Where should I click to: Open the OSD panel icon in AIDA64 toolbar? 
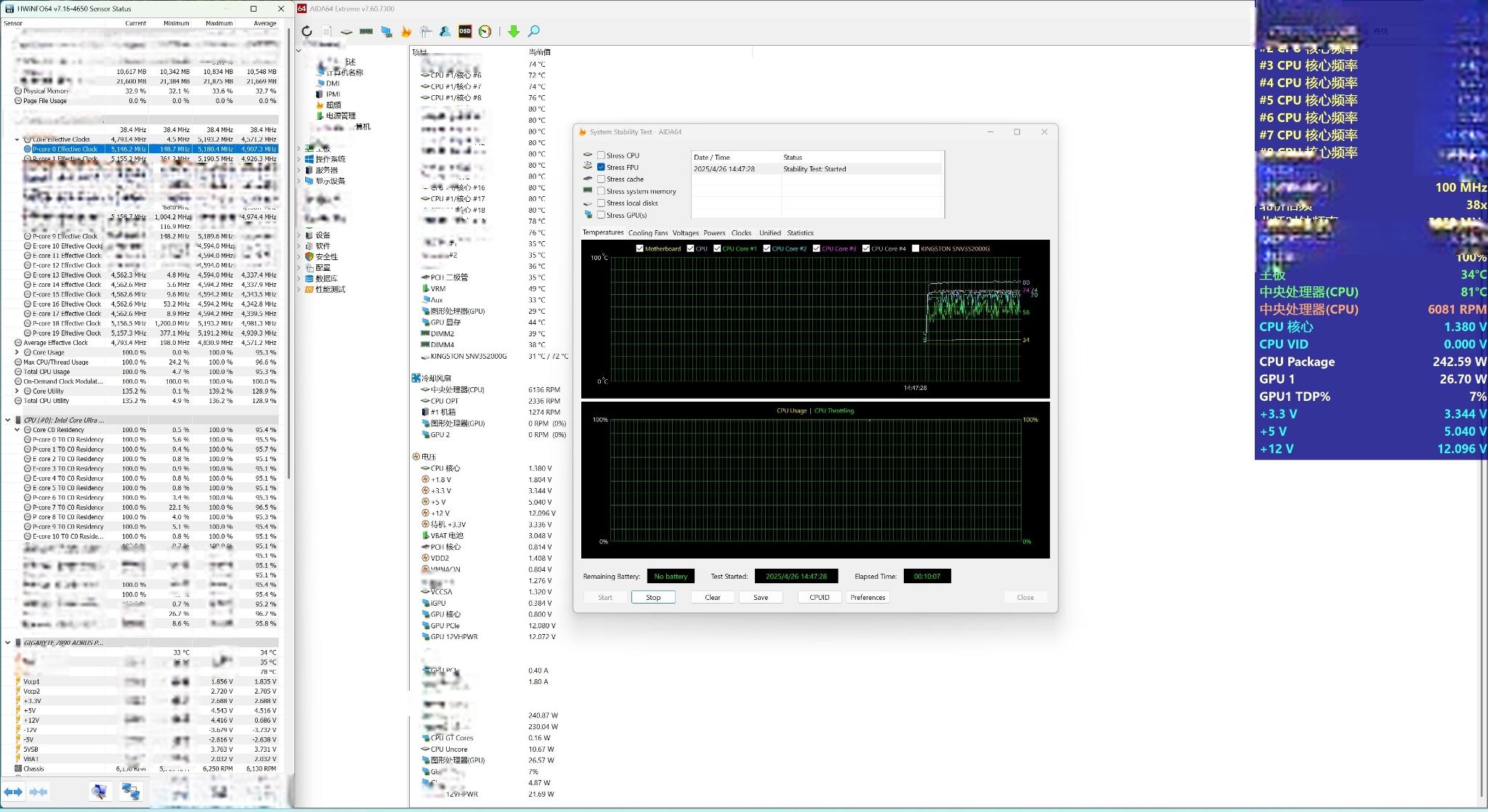point(465,31)
